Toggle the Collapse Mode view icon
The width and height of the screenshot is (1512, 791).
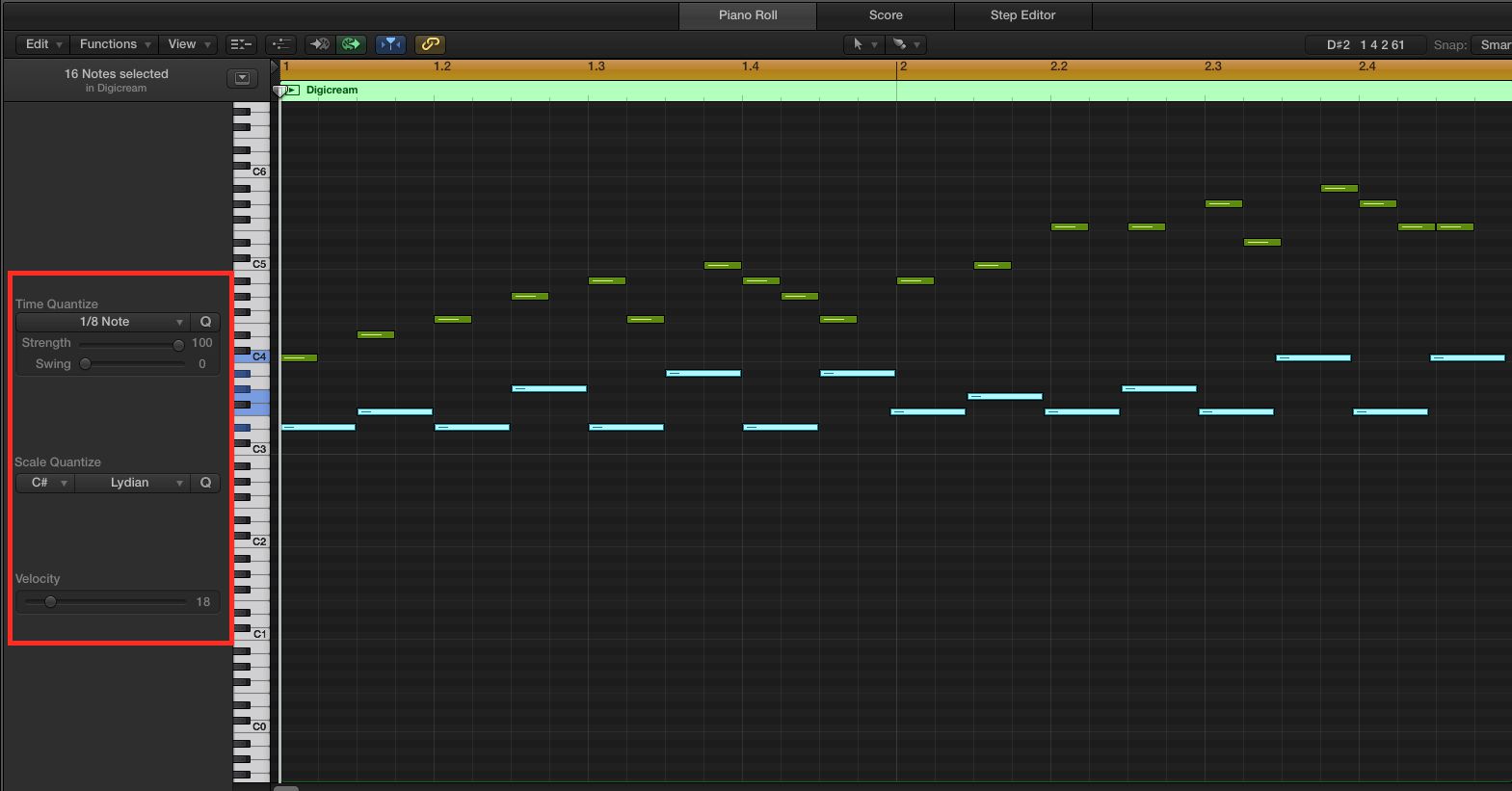pyautogui.click(x=240, y=44)
